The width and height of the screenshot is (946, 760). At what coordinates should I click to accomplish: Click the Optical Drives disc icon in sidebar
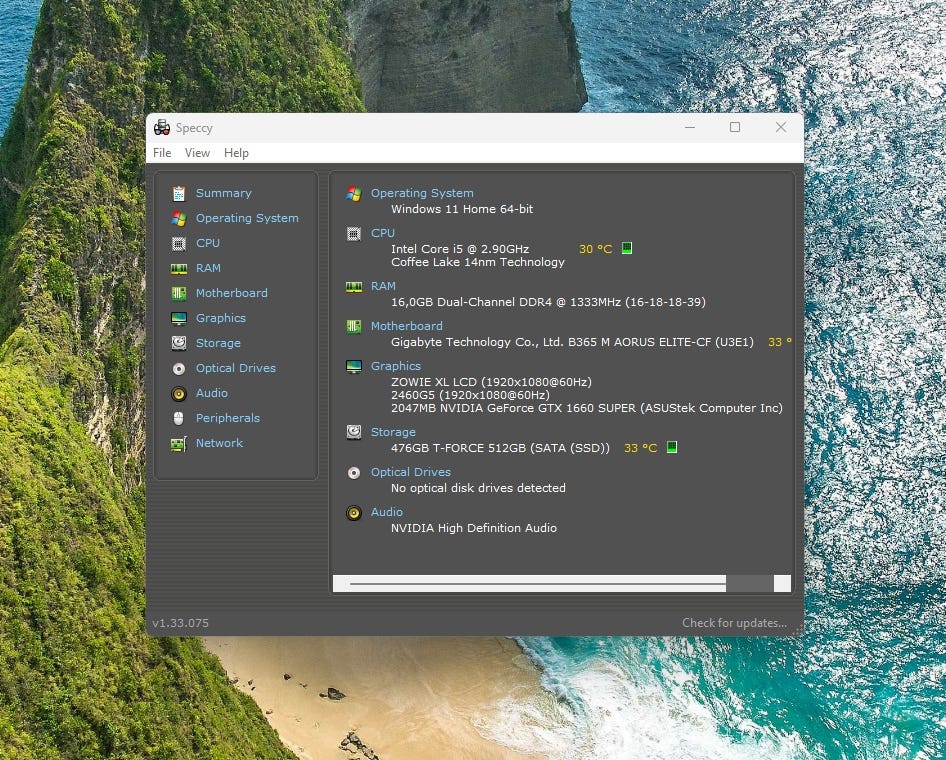[x=179, y=368]
